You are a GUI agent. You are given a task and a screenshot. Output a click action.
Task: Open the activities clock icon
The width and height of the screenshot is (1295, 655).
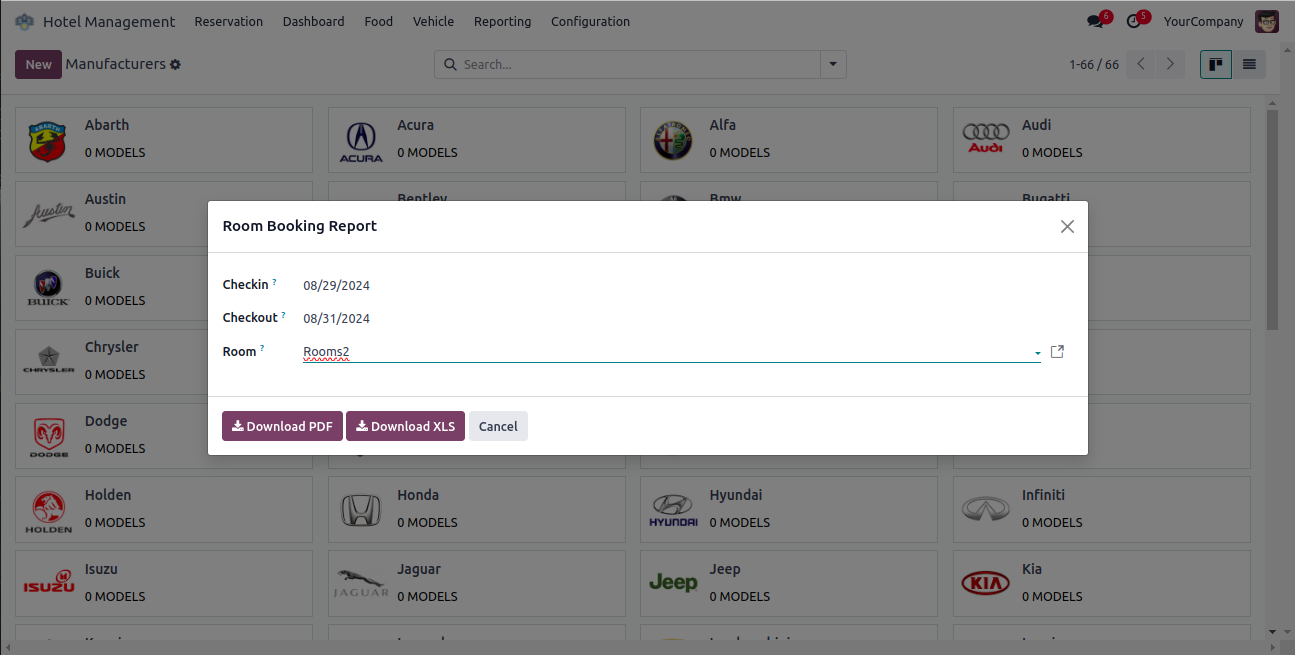pyautogui.click(x=1133, y=21)
